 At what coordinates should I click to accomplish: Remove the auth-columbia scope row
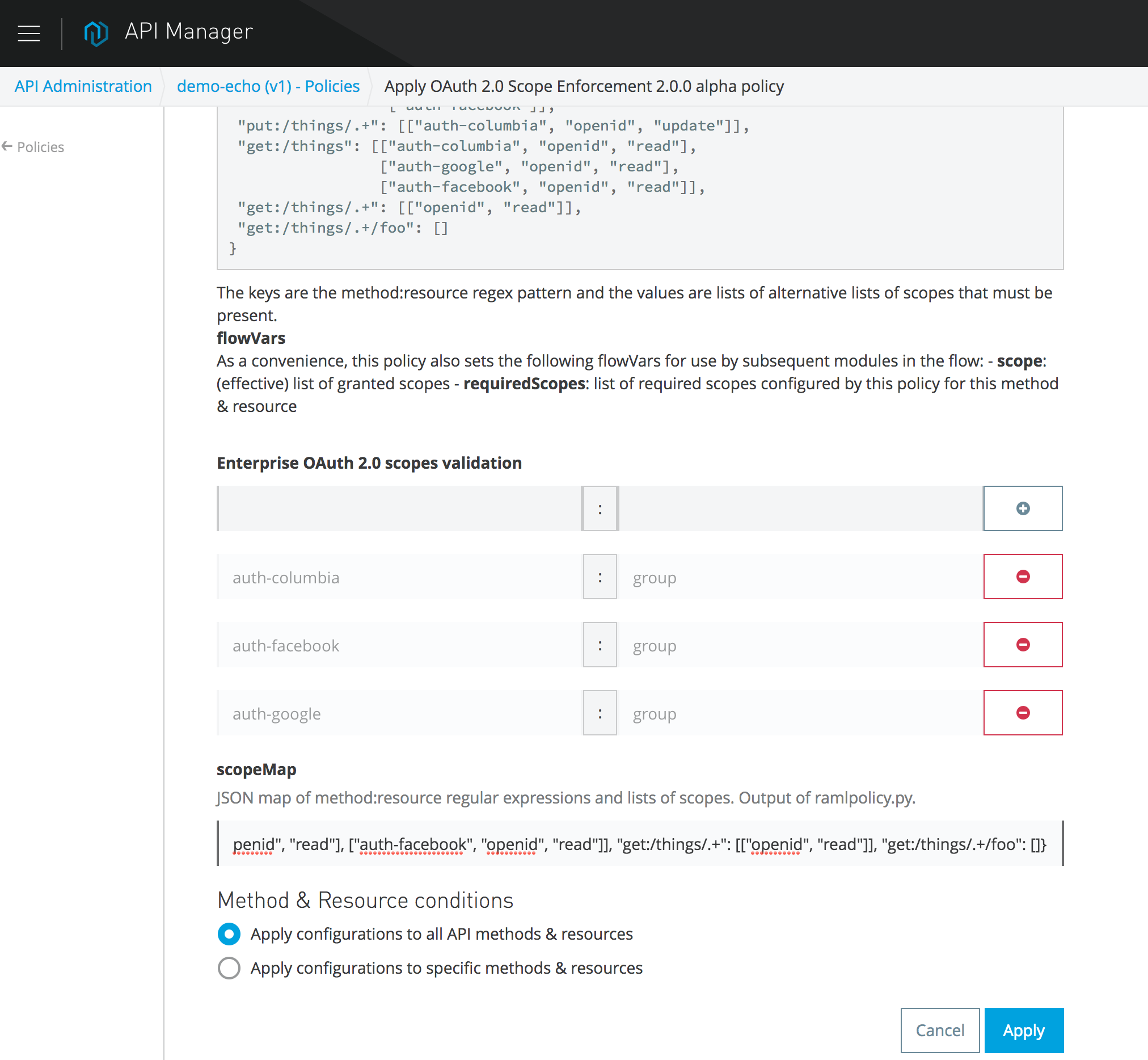tap(1023, 577)
